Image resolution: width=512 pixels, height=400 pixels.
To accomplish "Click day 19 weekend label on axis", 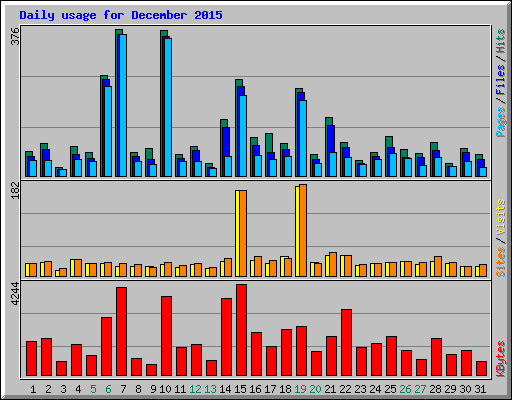I will click(300, 389).
